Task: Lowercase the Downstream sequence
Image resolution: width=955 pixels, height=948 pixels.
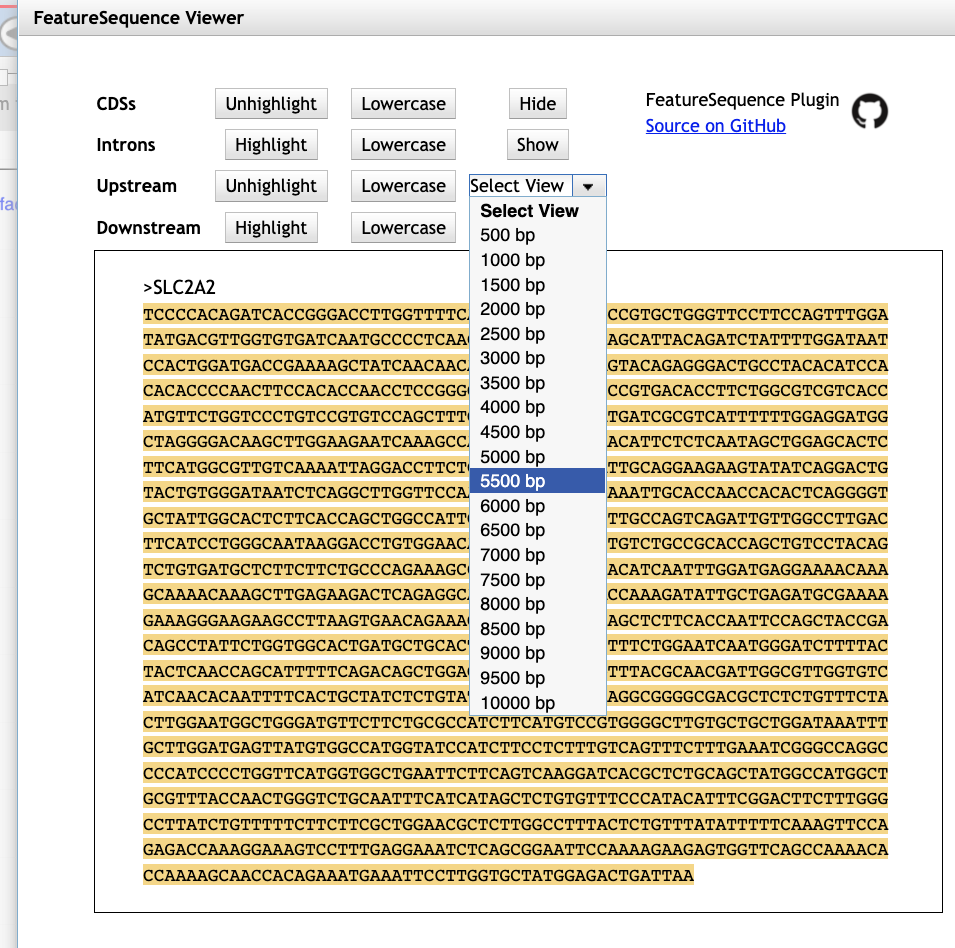Action: click(x=403, y=228)
